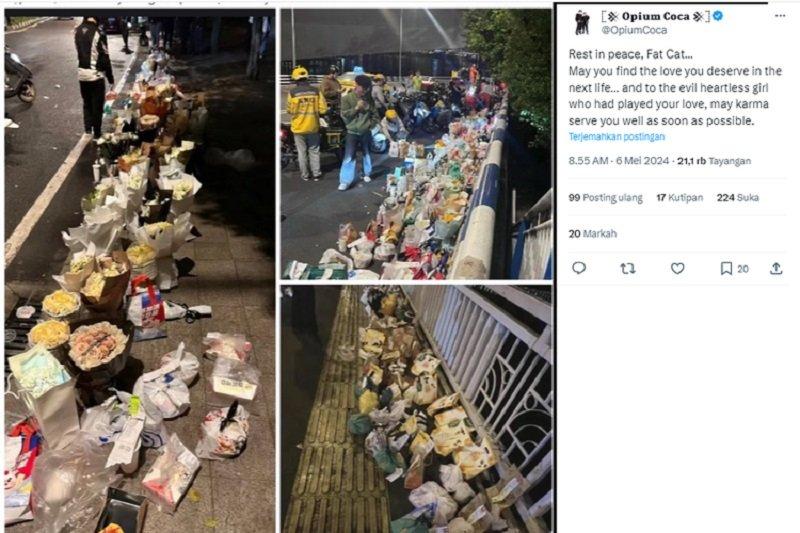Click the share upload icon
The width and height of the screenshot is (800, 533).
coord(776,268)
